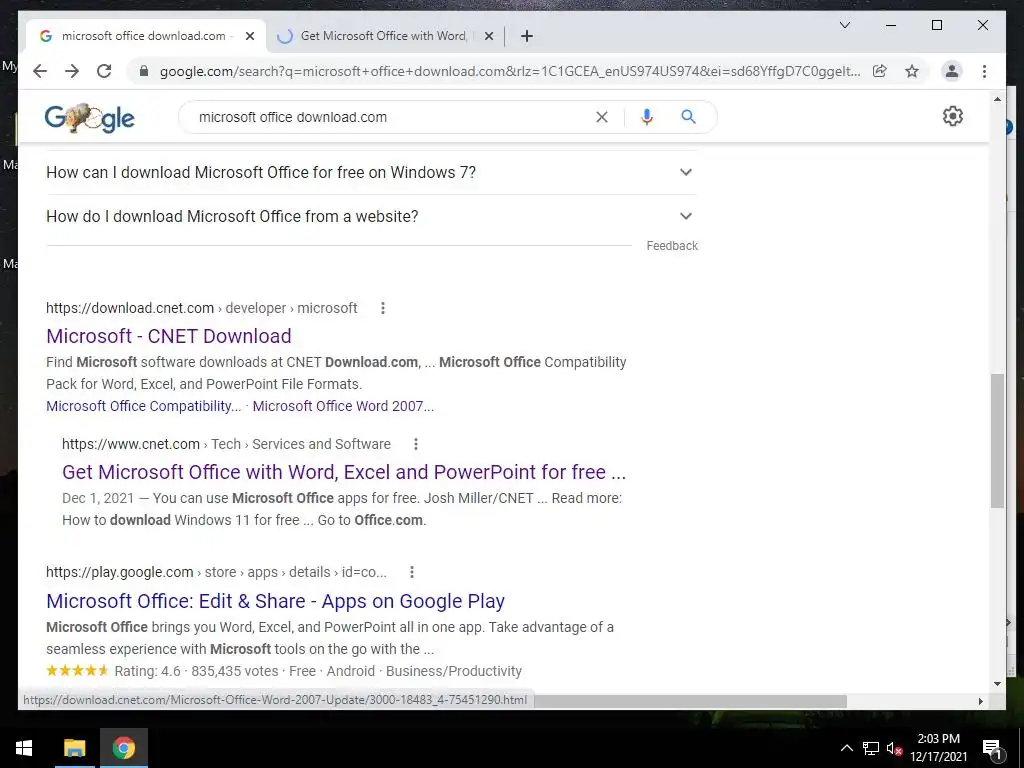Bookmark this page with the star icon
1024x768 pixels.
[912, 71]
